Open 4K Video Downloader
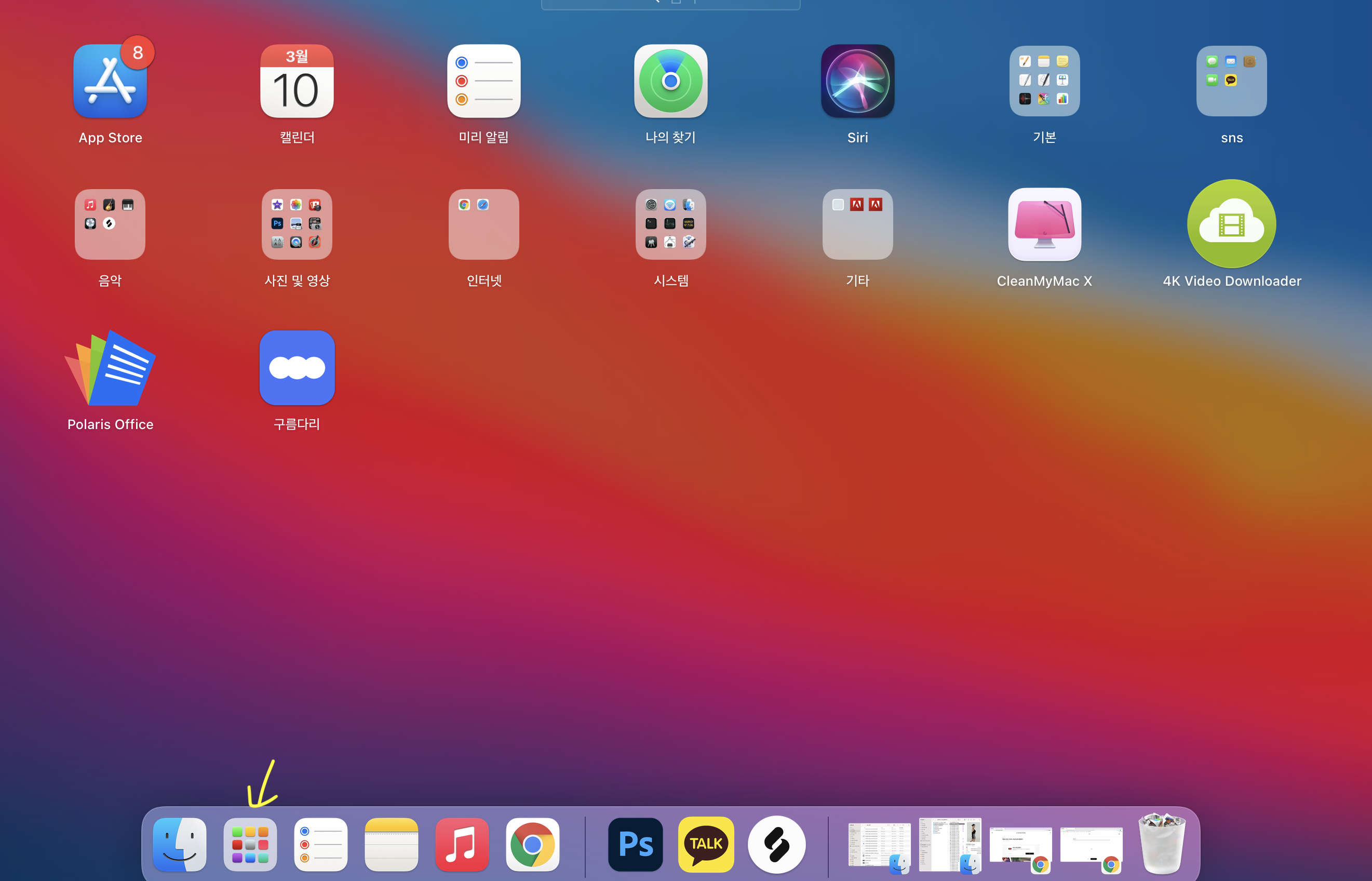This screenshot has height=881, width=1372. pyautogui.click(x=1231, y=224)
